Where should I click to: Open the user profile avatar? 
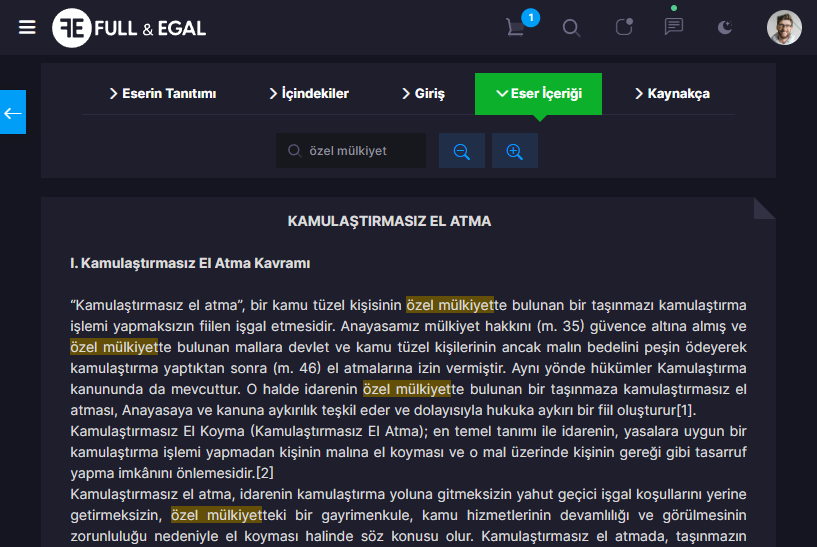pyautogui.click(x=784, y=28)
